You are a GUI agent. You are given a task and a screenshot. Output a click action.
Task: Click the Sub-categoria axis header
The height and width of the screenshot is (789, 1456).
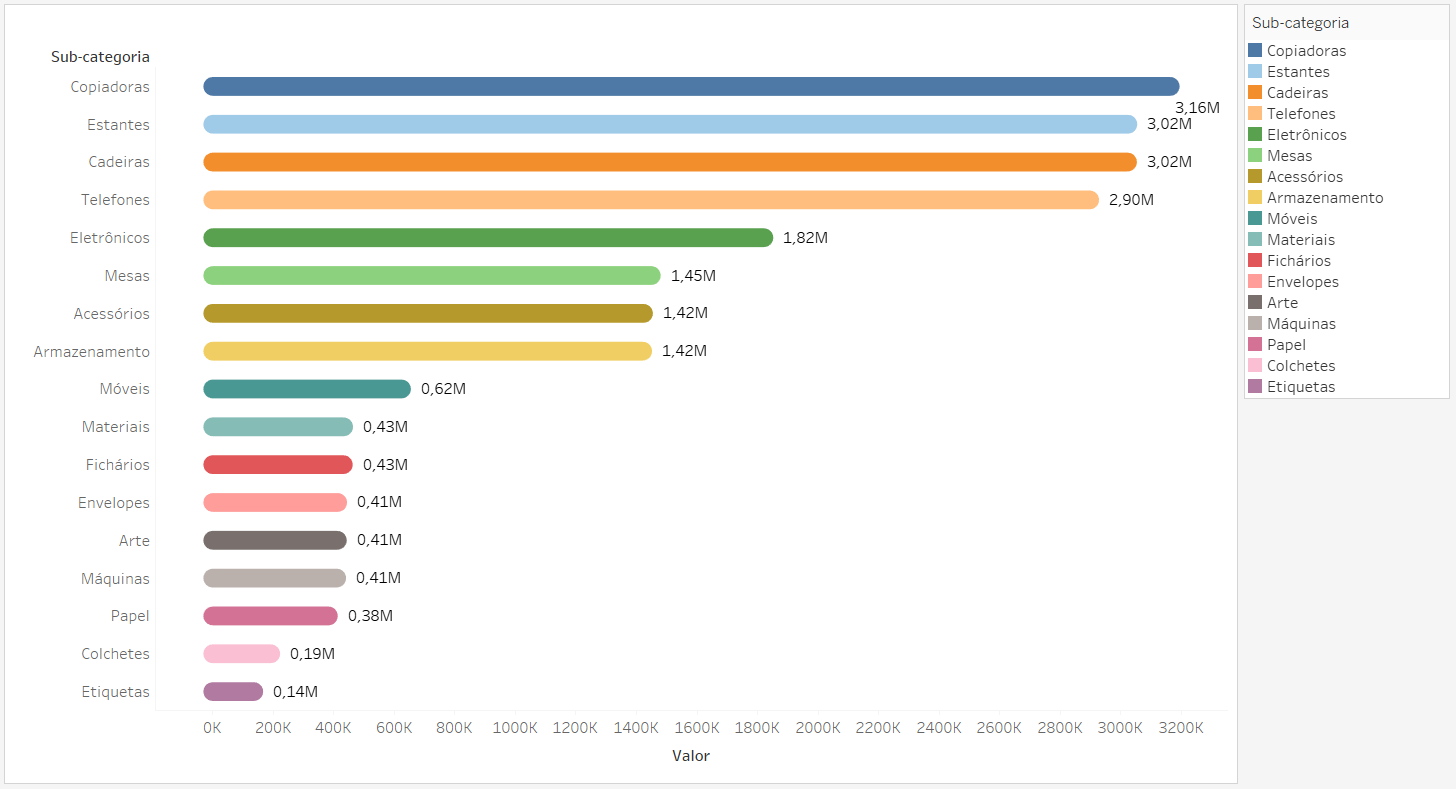tap(100, 57)
